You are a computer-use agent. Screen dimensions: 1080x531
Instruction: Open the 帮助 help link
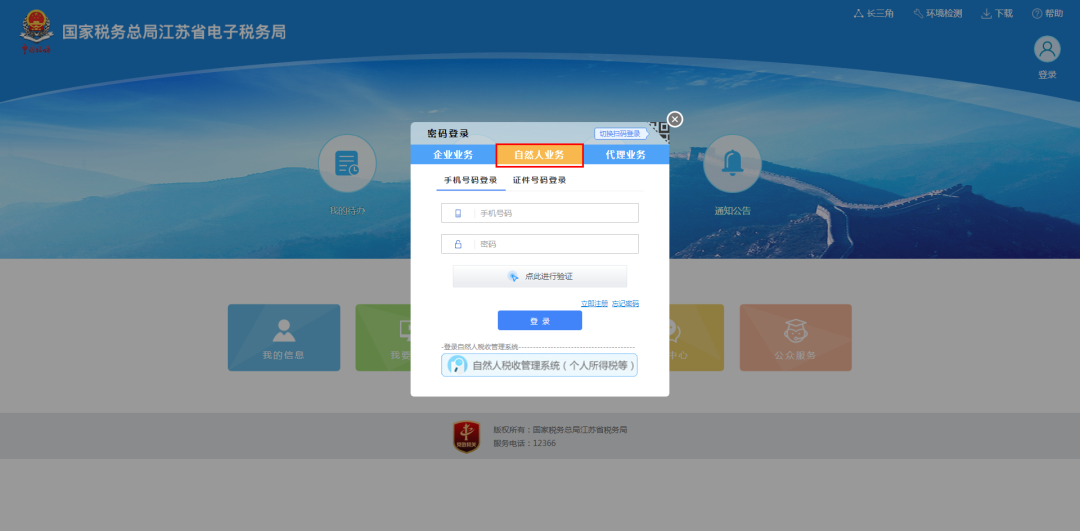[1047, 13]
